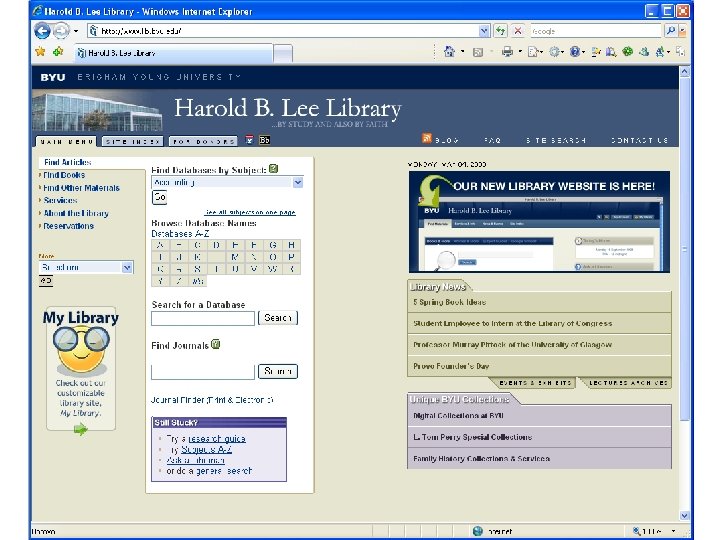The image size is (720, 540).
Task: Open the RSS feeds toolbar icon
Action: (478, 52)
